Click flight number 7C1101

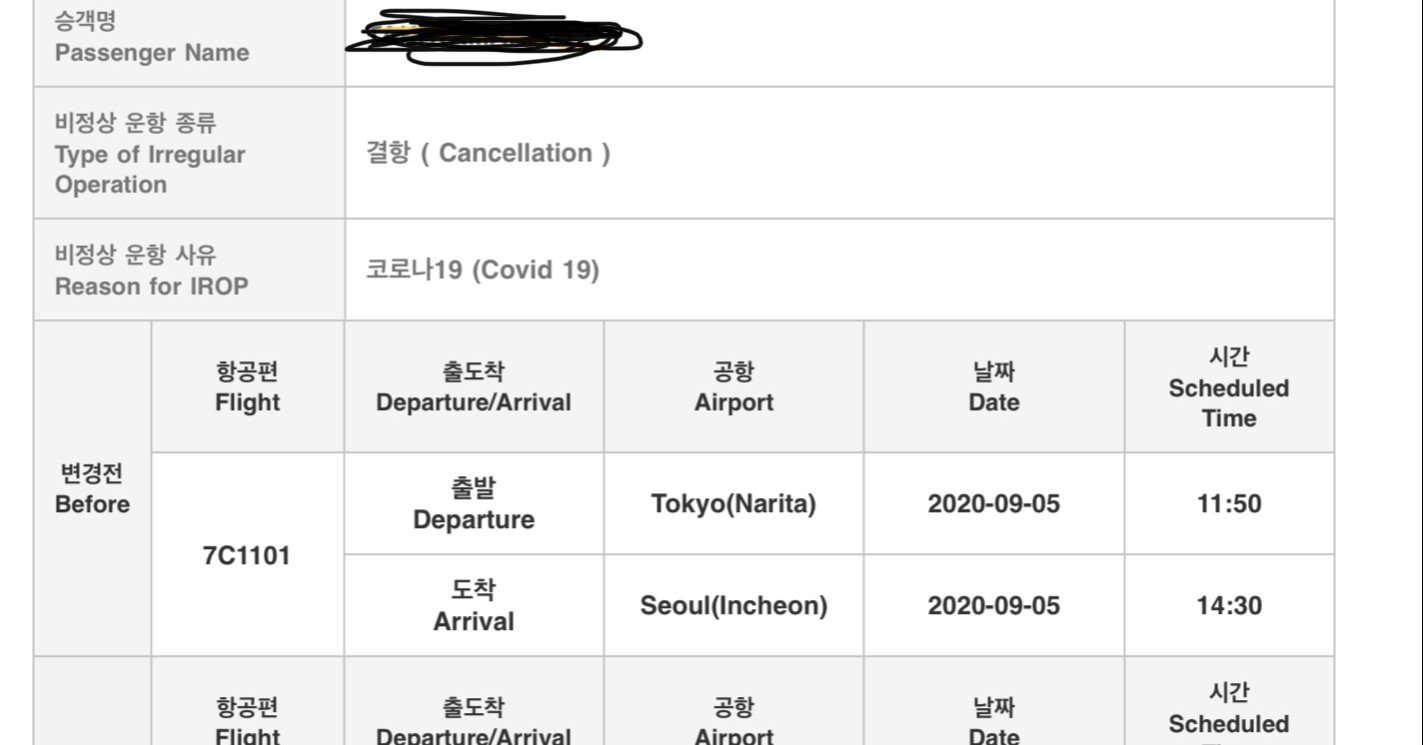tap(247, 555)
